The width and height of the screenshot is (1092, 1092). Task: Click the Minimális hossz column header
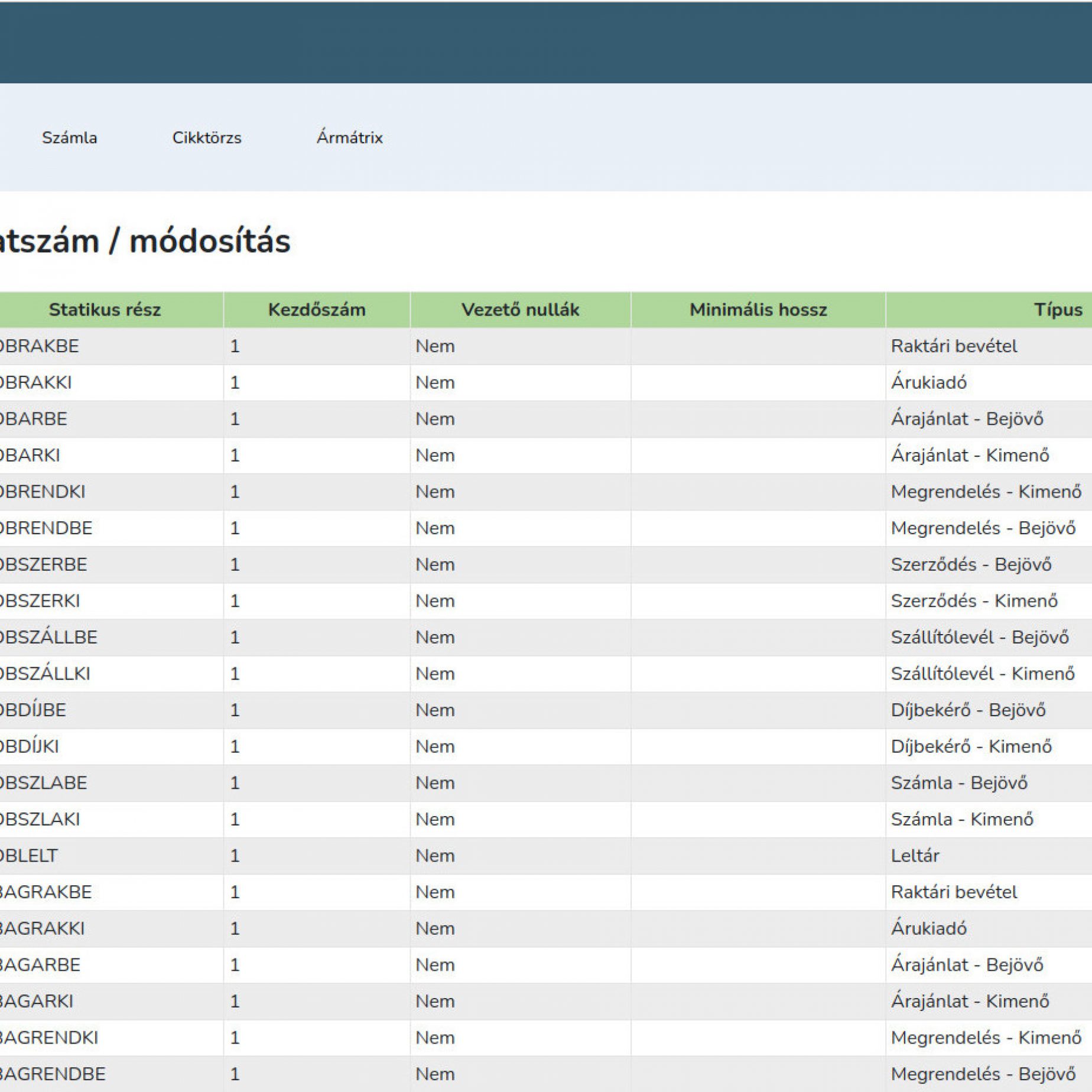click(x=758, y=310)
